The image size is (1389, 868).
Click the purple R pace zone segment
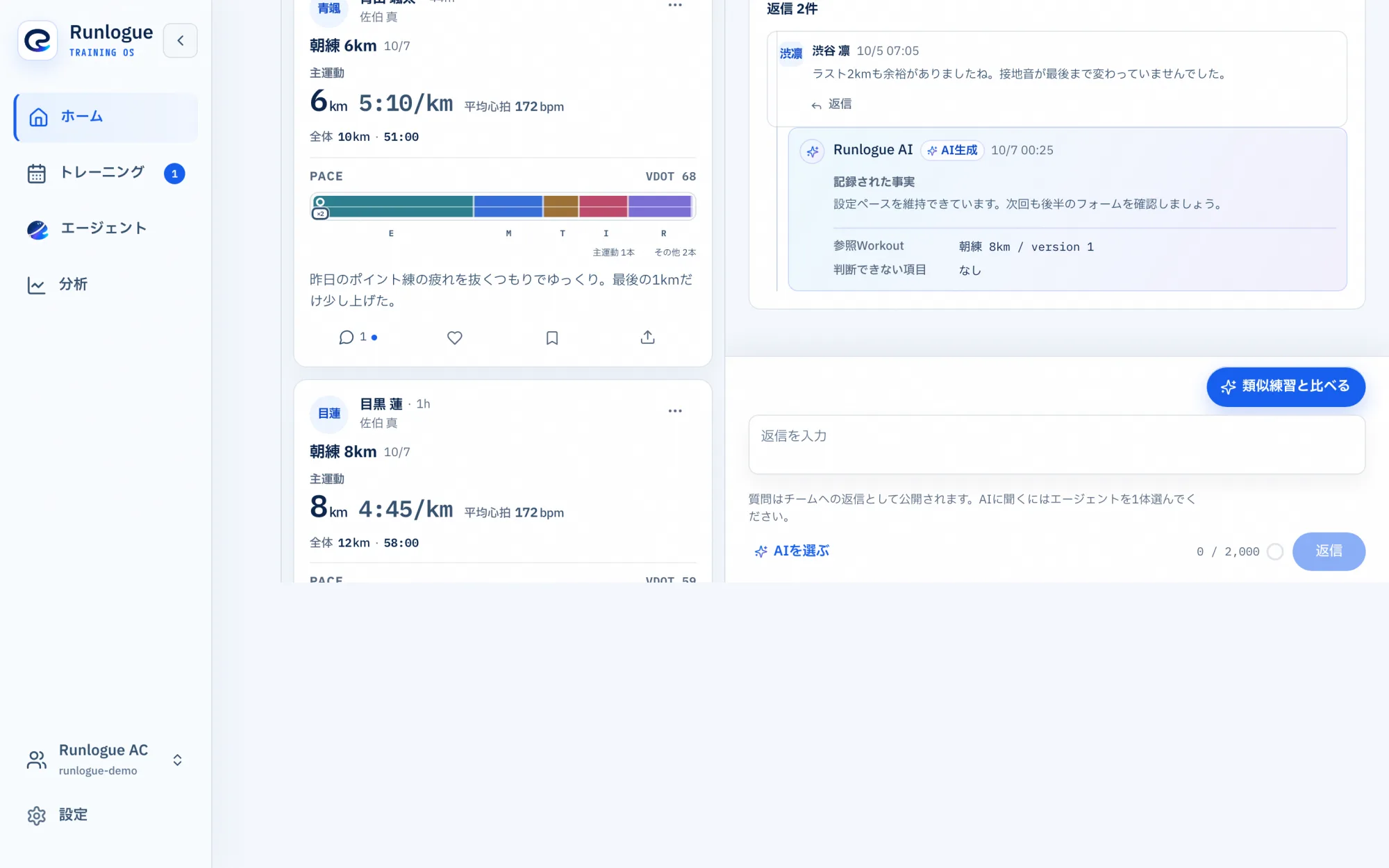point(660,206)
